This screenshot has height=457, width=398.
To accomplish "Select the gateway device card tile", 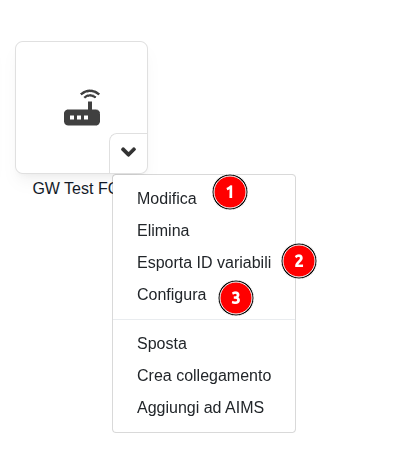I will [x=81, y=107].
